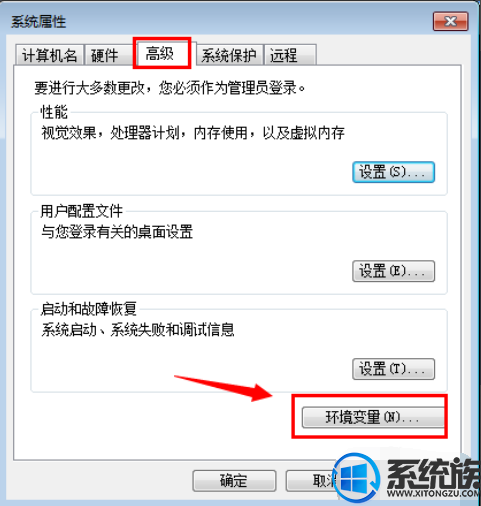The width and height of the screenshot is (481, 506).
Task: Select the 高级 tab
Action: pos(162,53)
